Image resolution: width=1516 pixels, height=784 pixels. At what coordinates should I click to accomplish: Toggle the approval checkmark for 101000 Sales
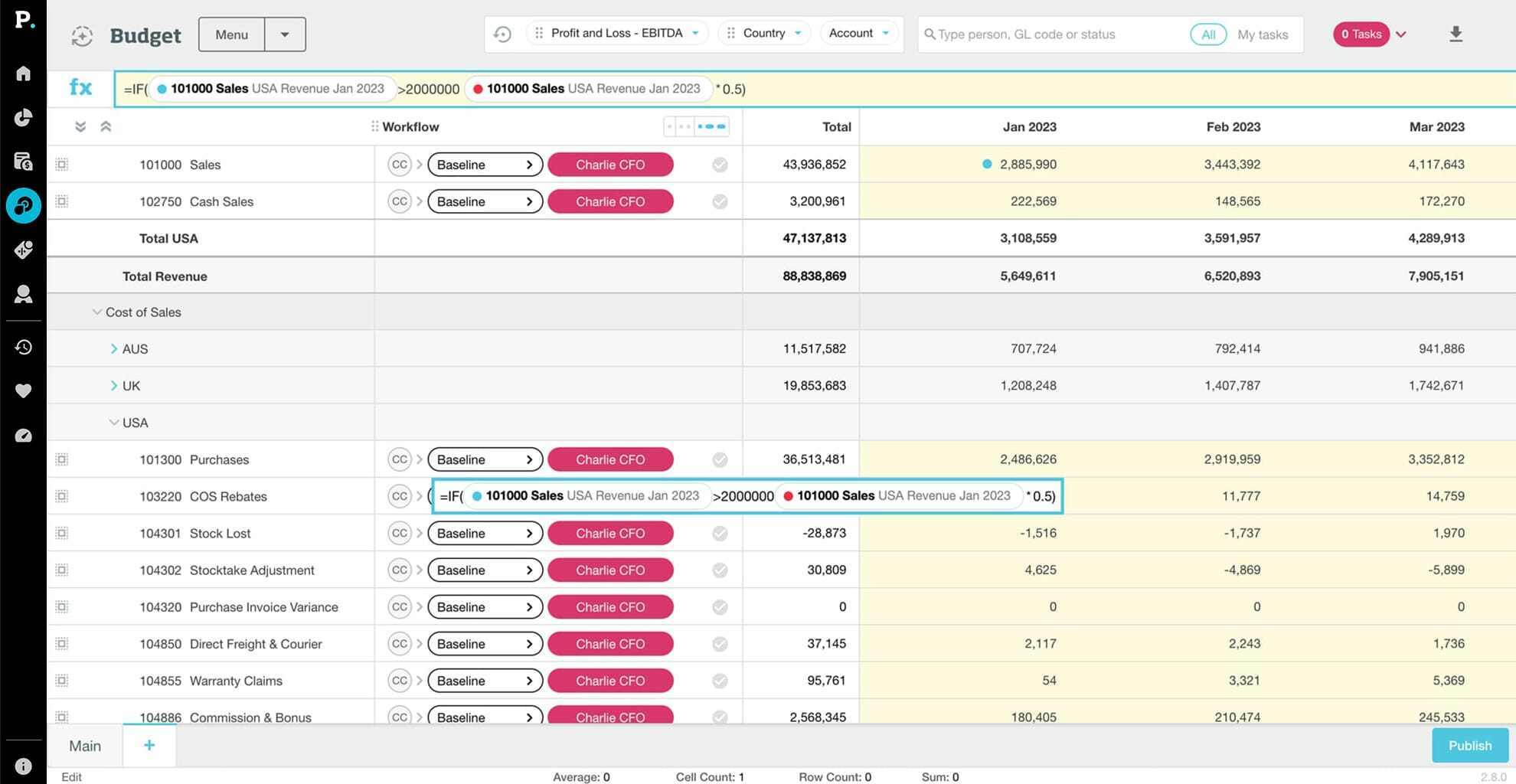[720, 165]
